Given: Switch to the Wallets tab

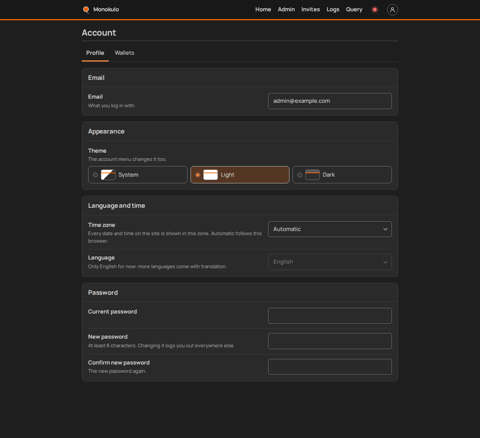Looking at the screenshot, I should click(x=124, y=53).
